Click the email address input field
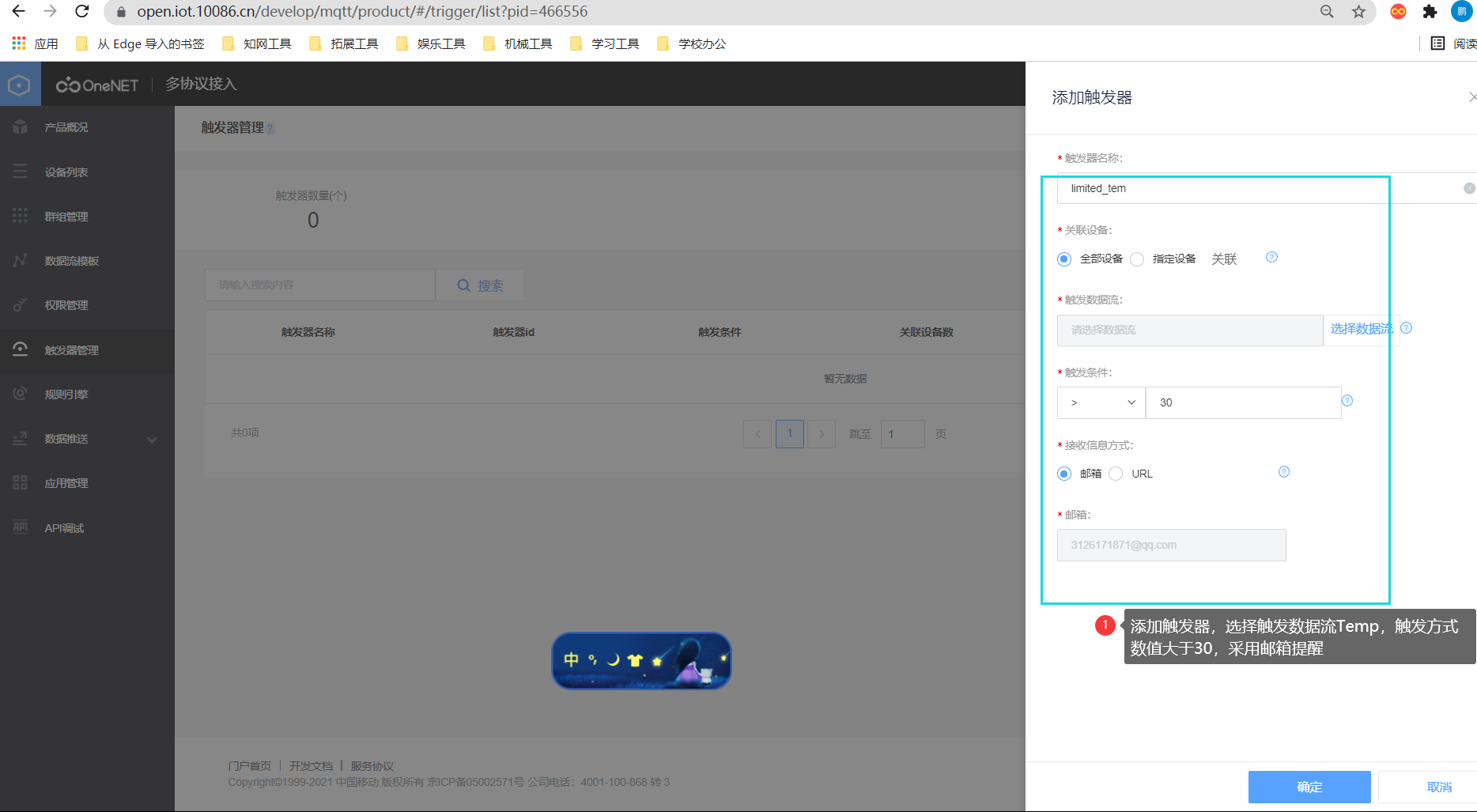The width and height of the screenshot is (1477, 812). pyautogui.click(x=1171, y=545)
